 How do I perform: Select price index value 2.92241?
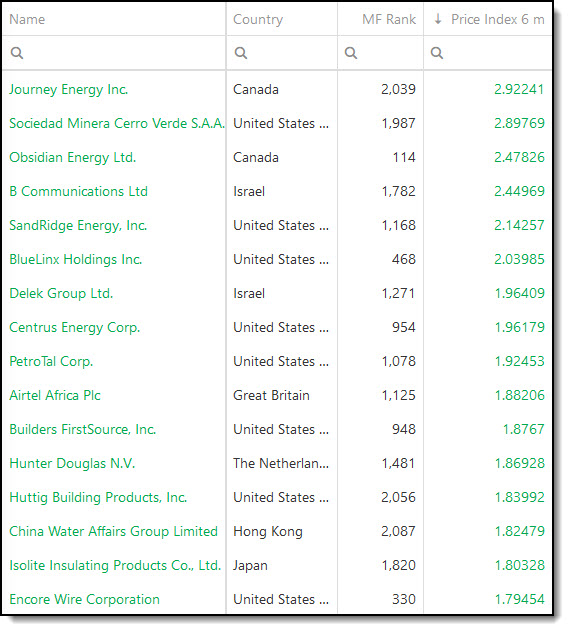pyautogui.click(x=520, y=89)
